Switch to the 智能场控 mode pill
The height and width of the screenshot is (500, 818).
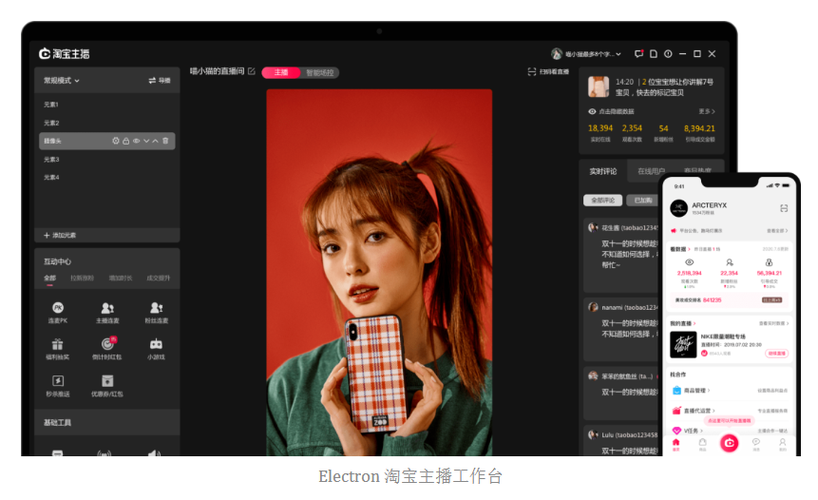320,73
